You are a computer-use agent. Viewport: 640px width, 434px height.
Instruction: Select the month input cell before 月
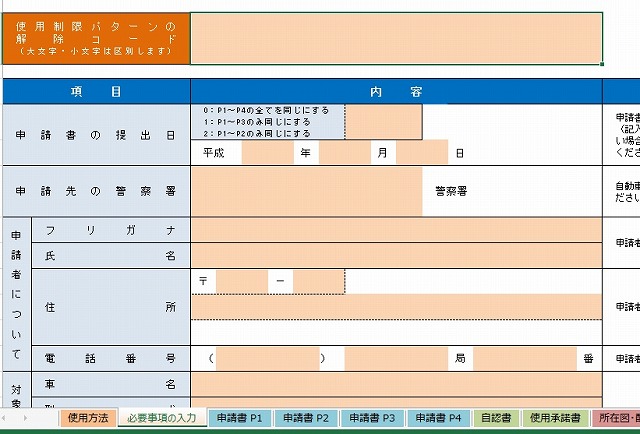coord(345,153)
